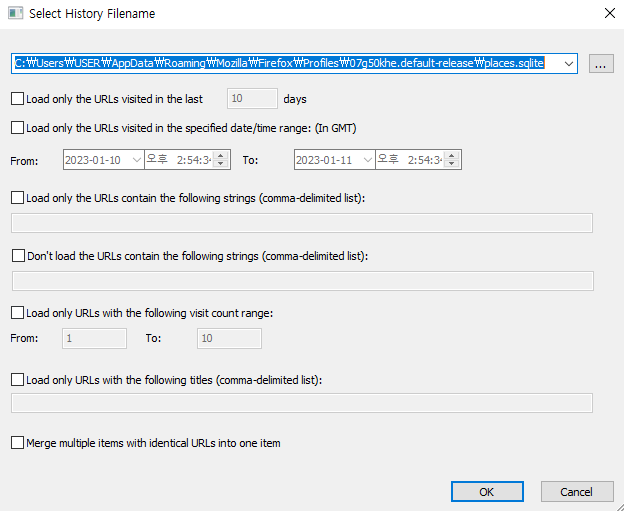Click the titles comma-delimited list text field
The height and width of the screenshot is (511, 624).
[x=302, y=403]
